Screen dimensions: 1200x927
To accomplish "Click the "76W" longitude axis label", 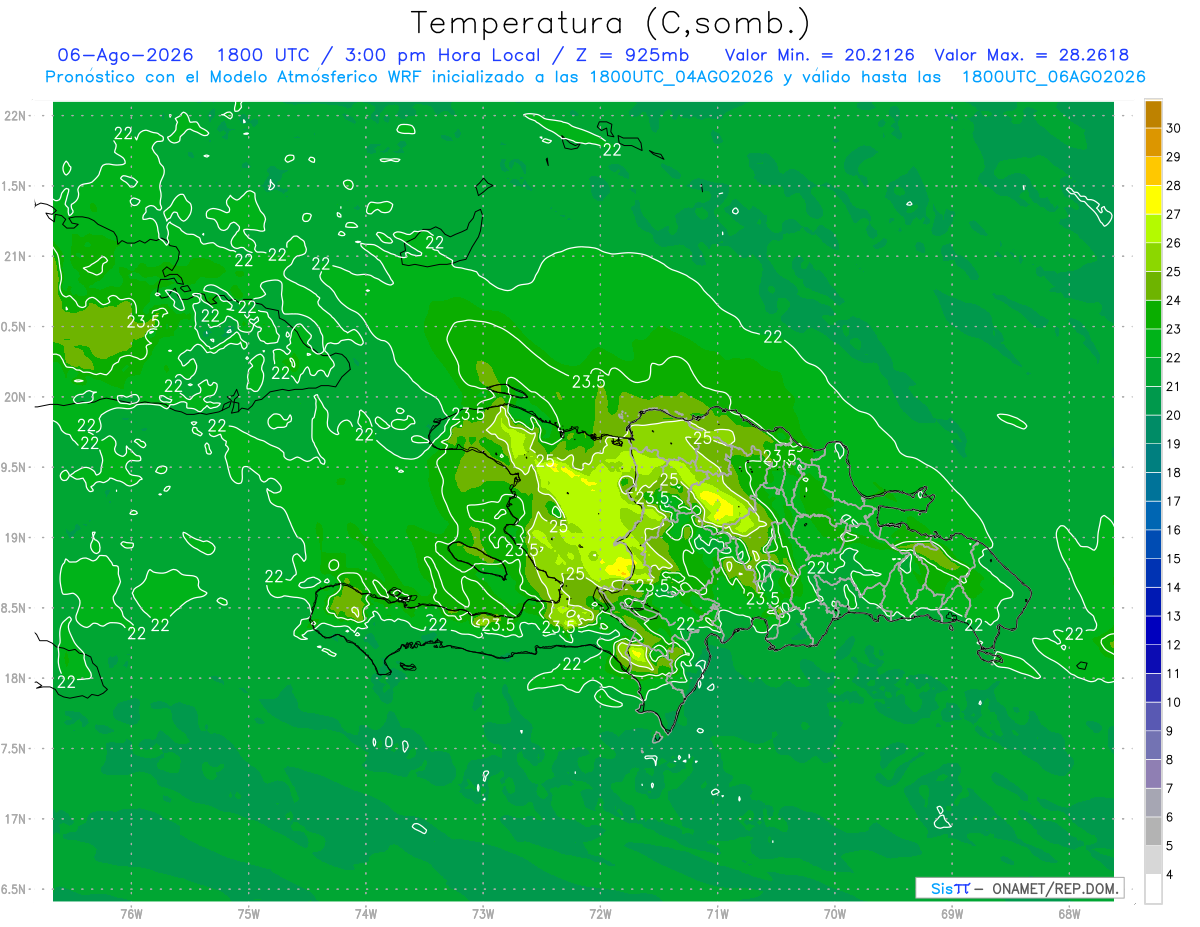I will point(131,913).
